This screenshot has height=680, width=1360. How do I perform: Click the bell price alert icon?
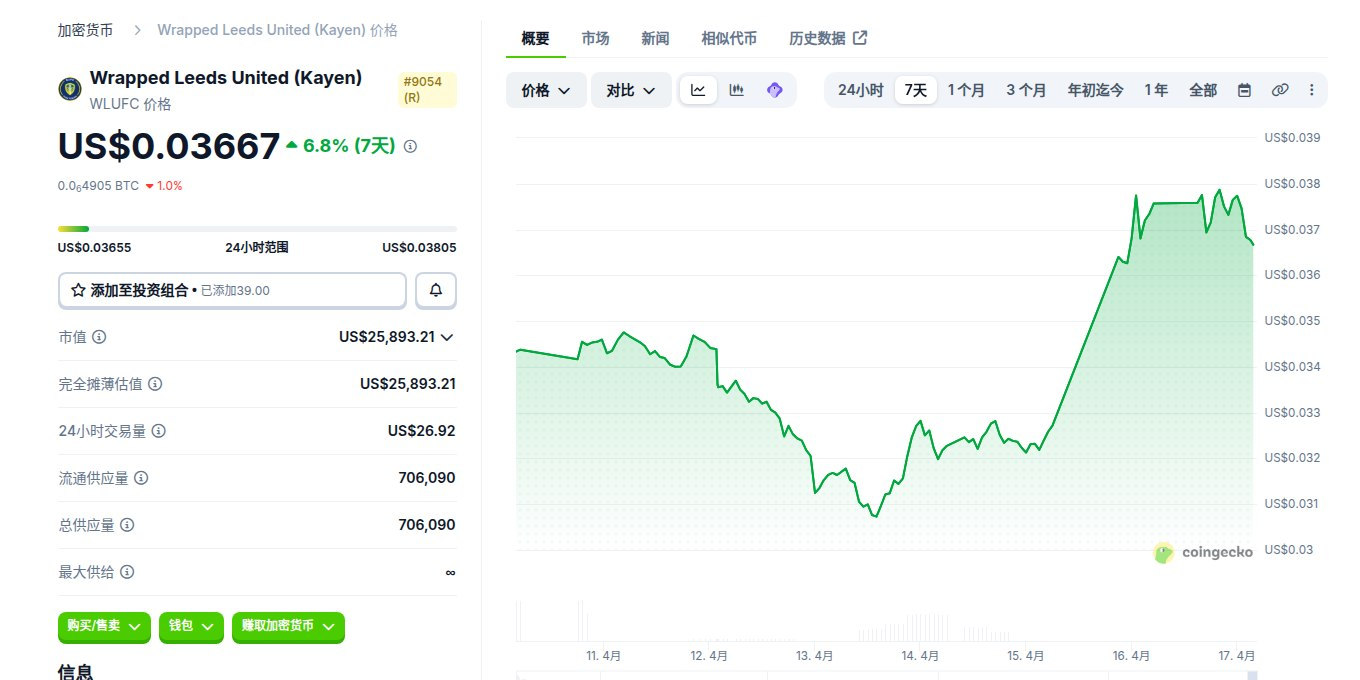coord(436,290)
